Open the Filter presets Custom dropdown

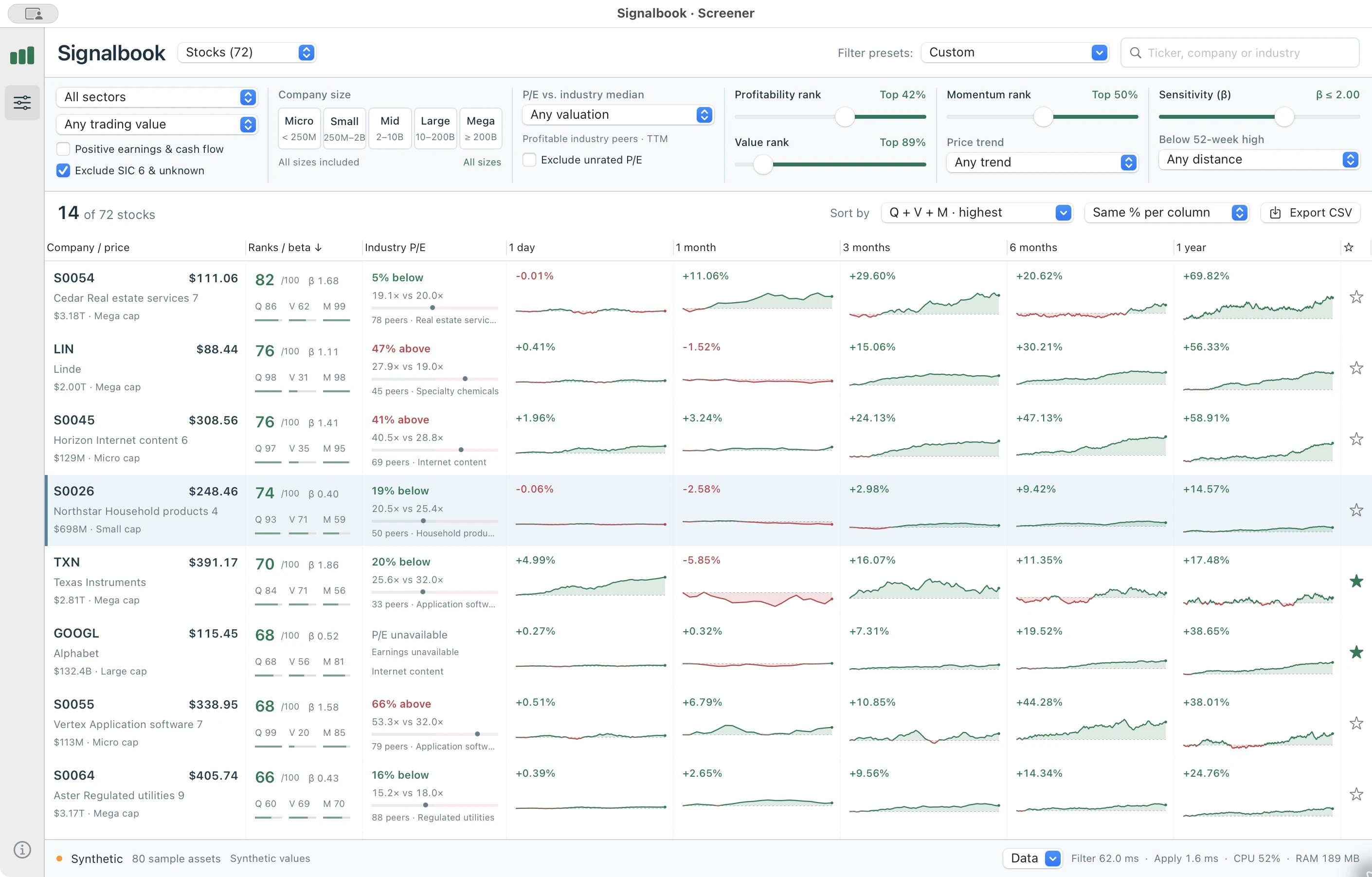click(x=1014, y=53)
